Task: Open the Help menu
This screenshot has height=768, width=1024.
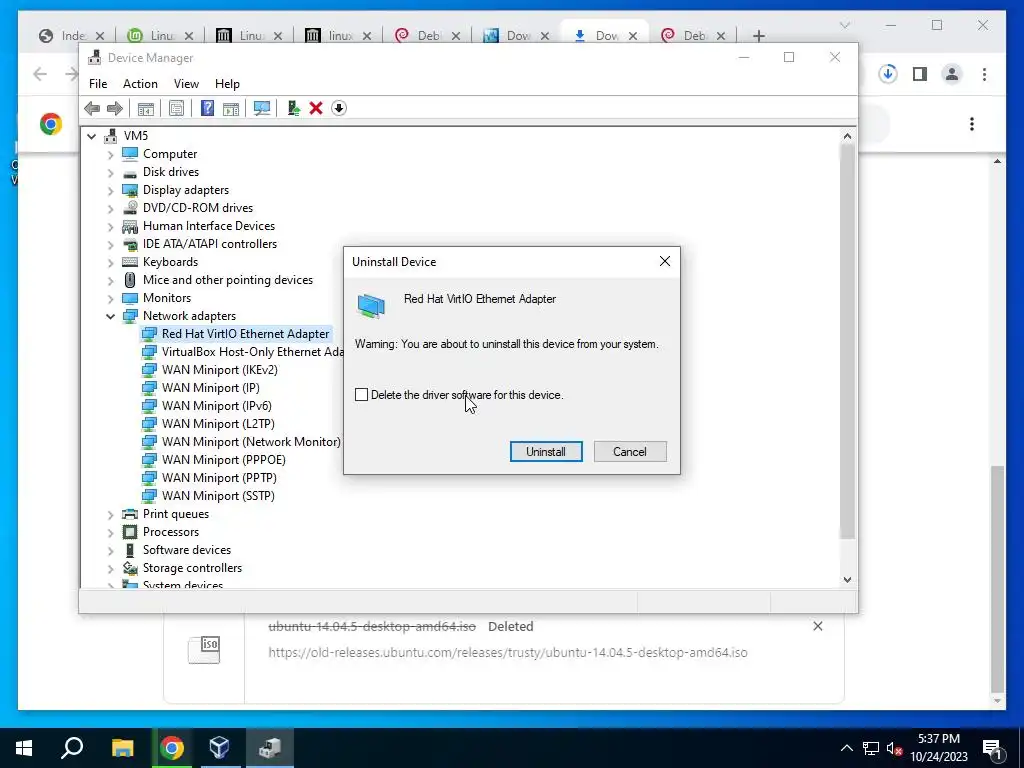Action: point(227,84)
